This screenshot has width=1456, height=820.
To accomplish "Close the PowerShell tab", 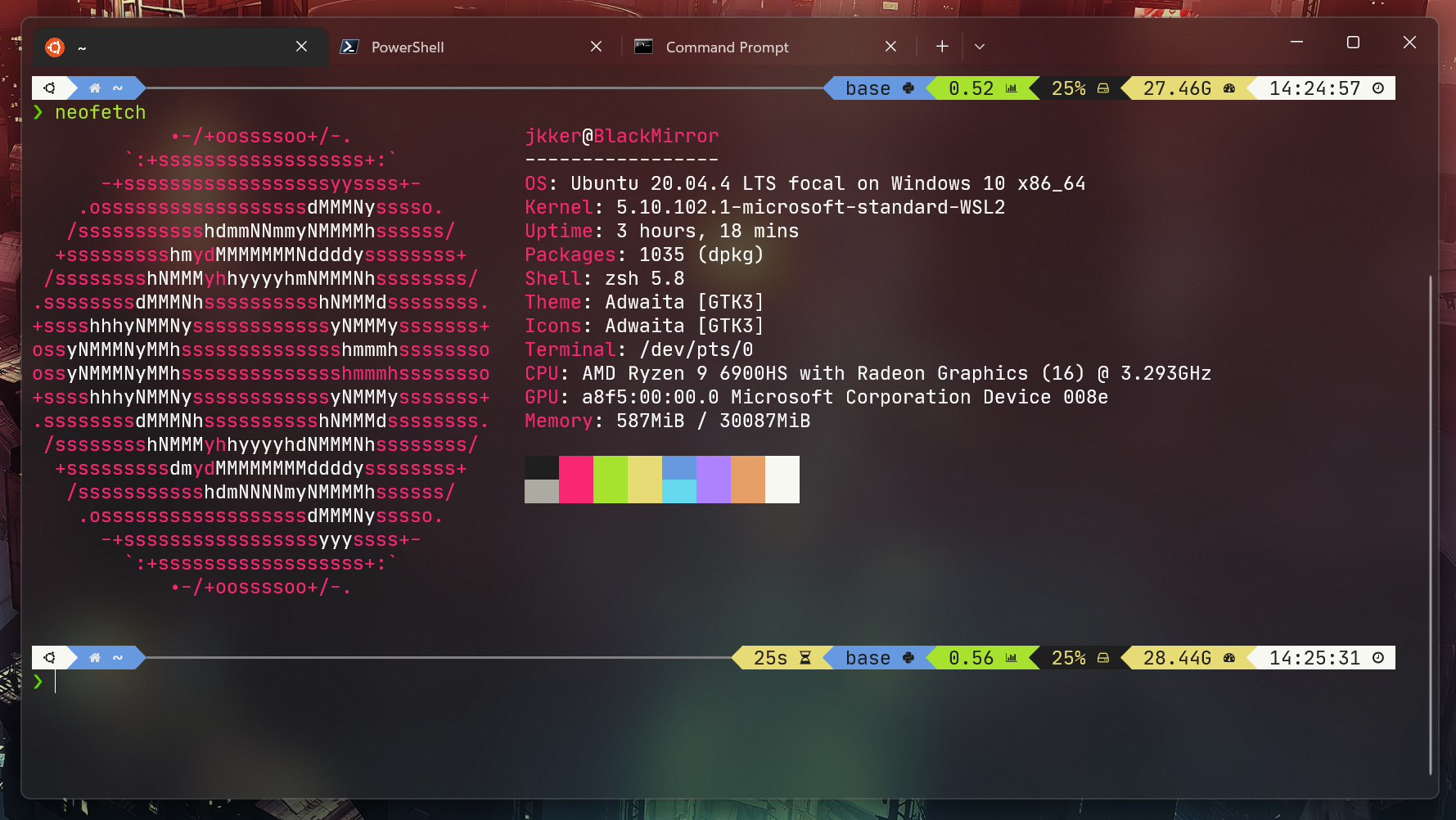I will click(596, 47).
